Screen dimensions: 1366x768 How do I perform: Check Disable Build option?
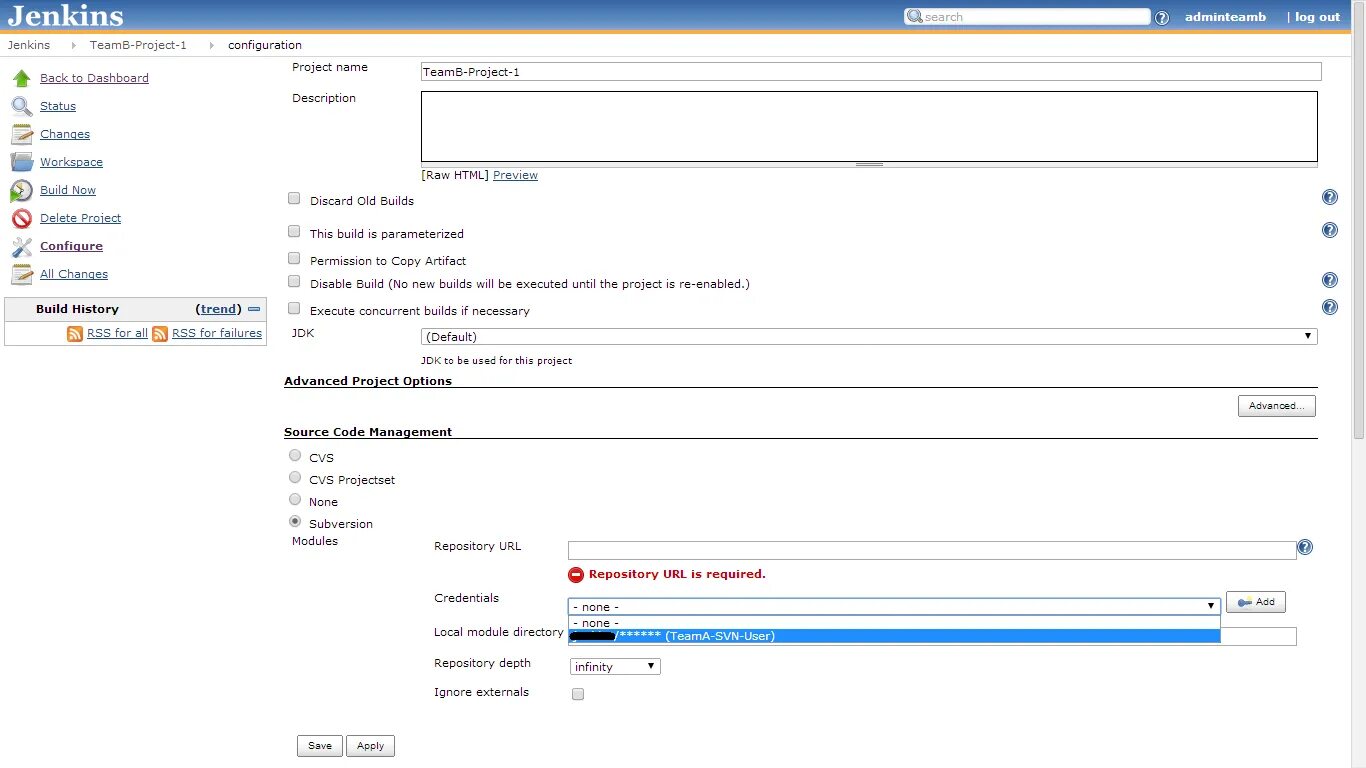(x=294, y=282)
